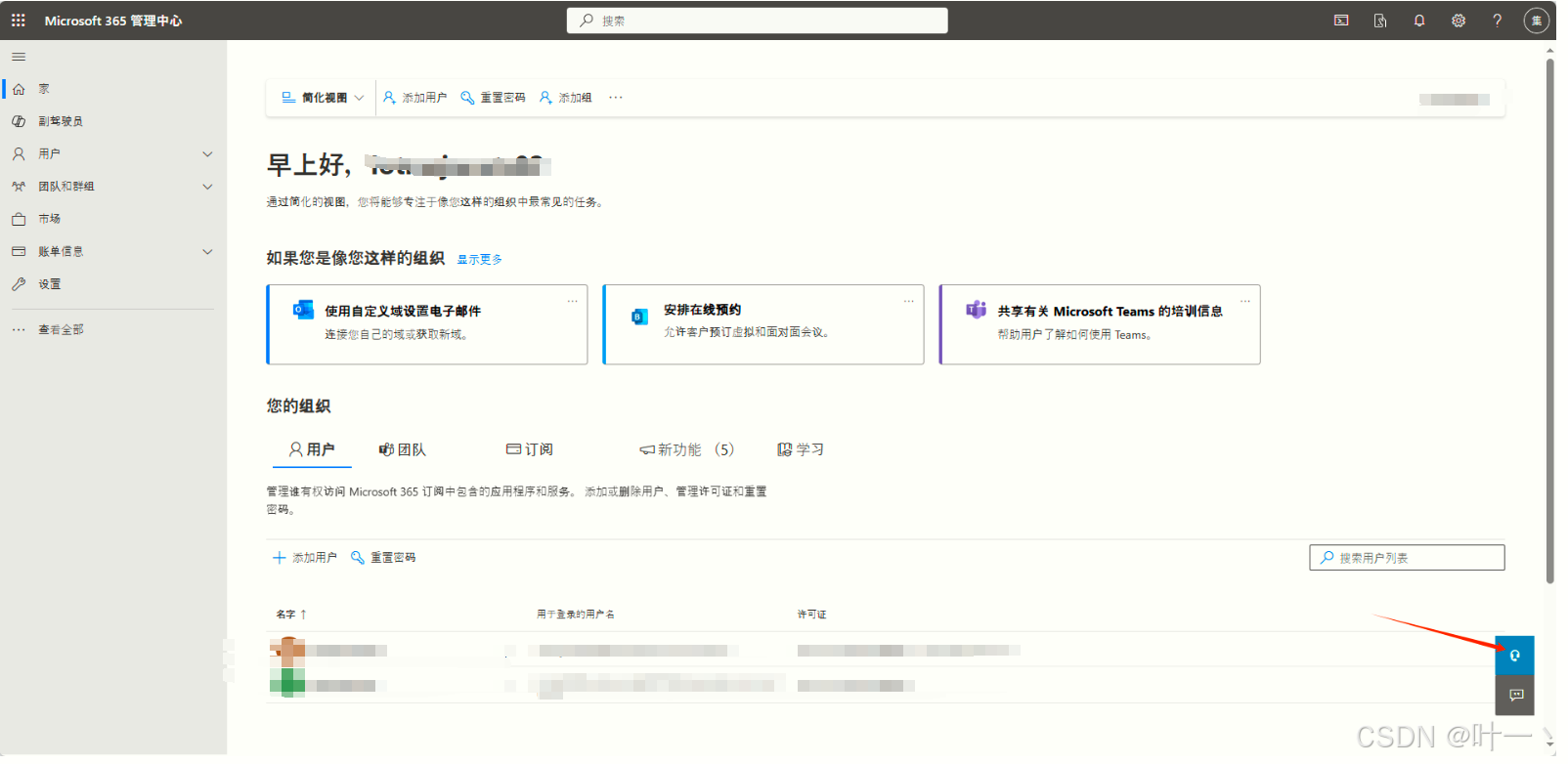Viewport: 1568px width, 764px height.
Task: Open 设置 settings in sidebar
Action: pyautogui.click(x=114, y=284)
